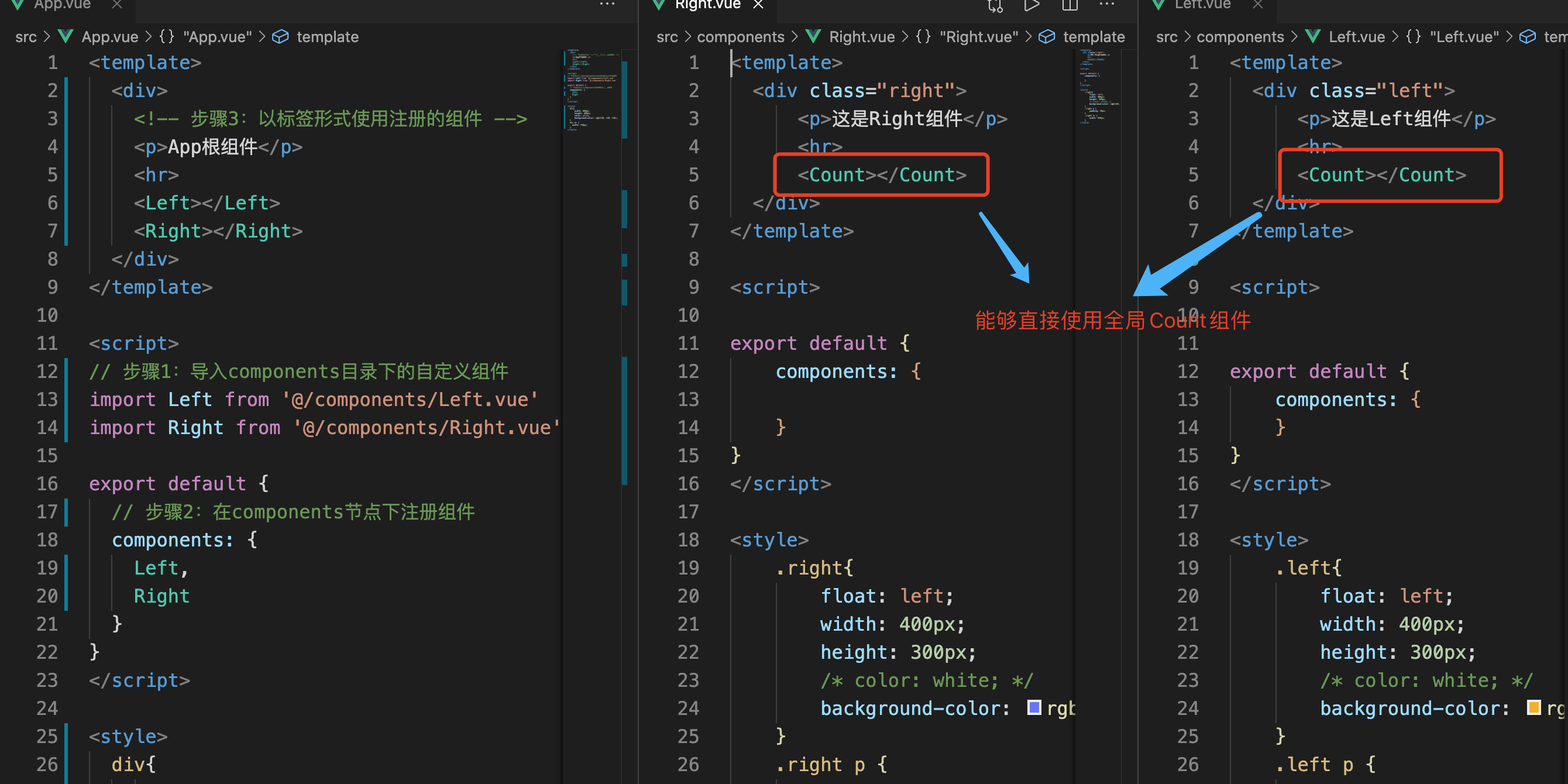
Task: Click </script> closing tag in Right.vue
Action: point(780,484)
